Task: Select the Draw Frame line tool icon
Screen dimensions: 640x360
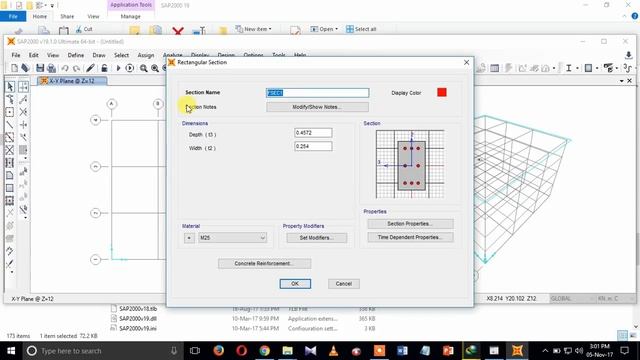Action: click(x=10, y=125)
